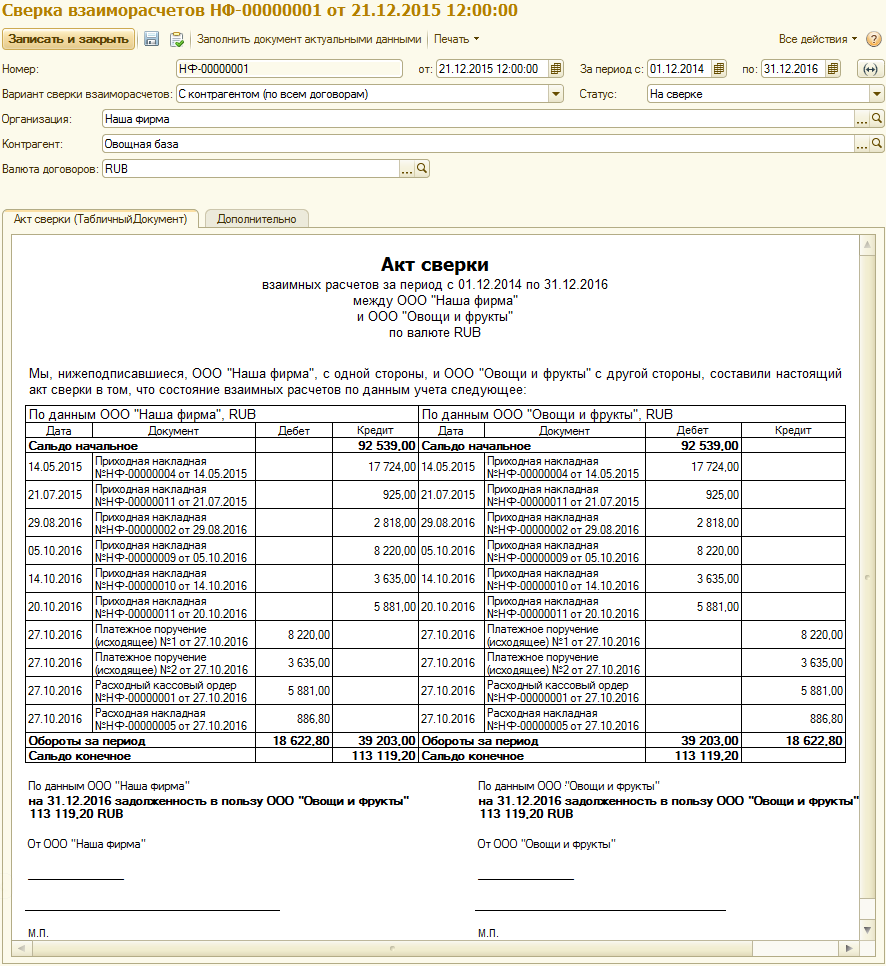Click magnifier icon in the Организация field
Image resolution: width=886 pixels, height=966 pixels.
pyautogui.click(x=877, y=119)
